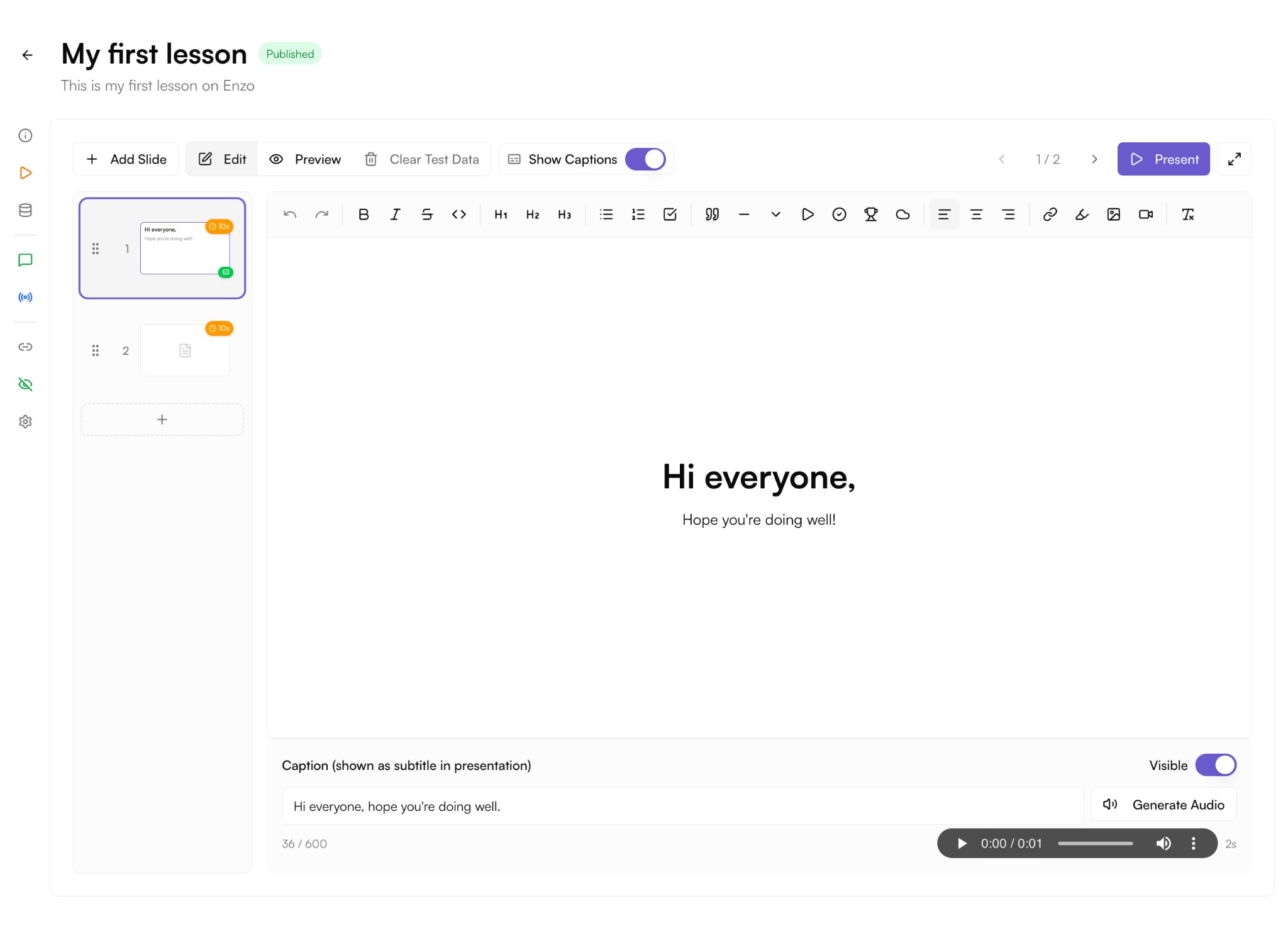Insert a link using the toolbar
1288x943 pixels.
(x=1049, y=215)
